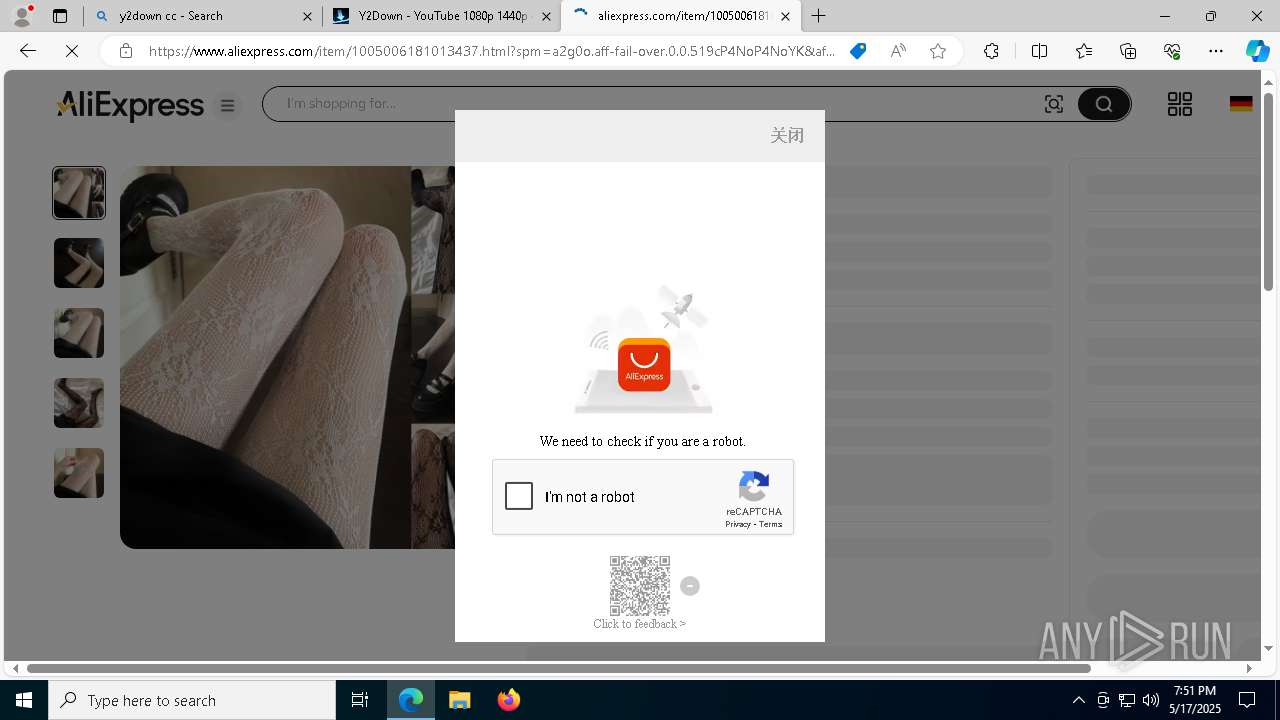Screen dimensions: 1280x720
Task: Open the QR app download icon
Action: pos(1180,104)
